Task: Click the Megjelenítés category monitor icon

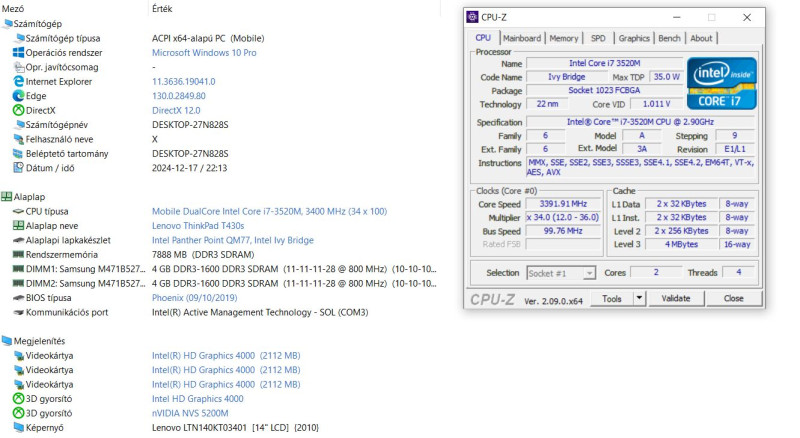Action: (7, 340)
